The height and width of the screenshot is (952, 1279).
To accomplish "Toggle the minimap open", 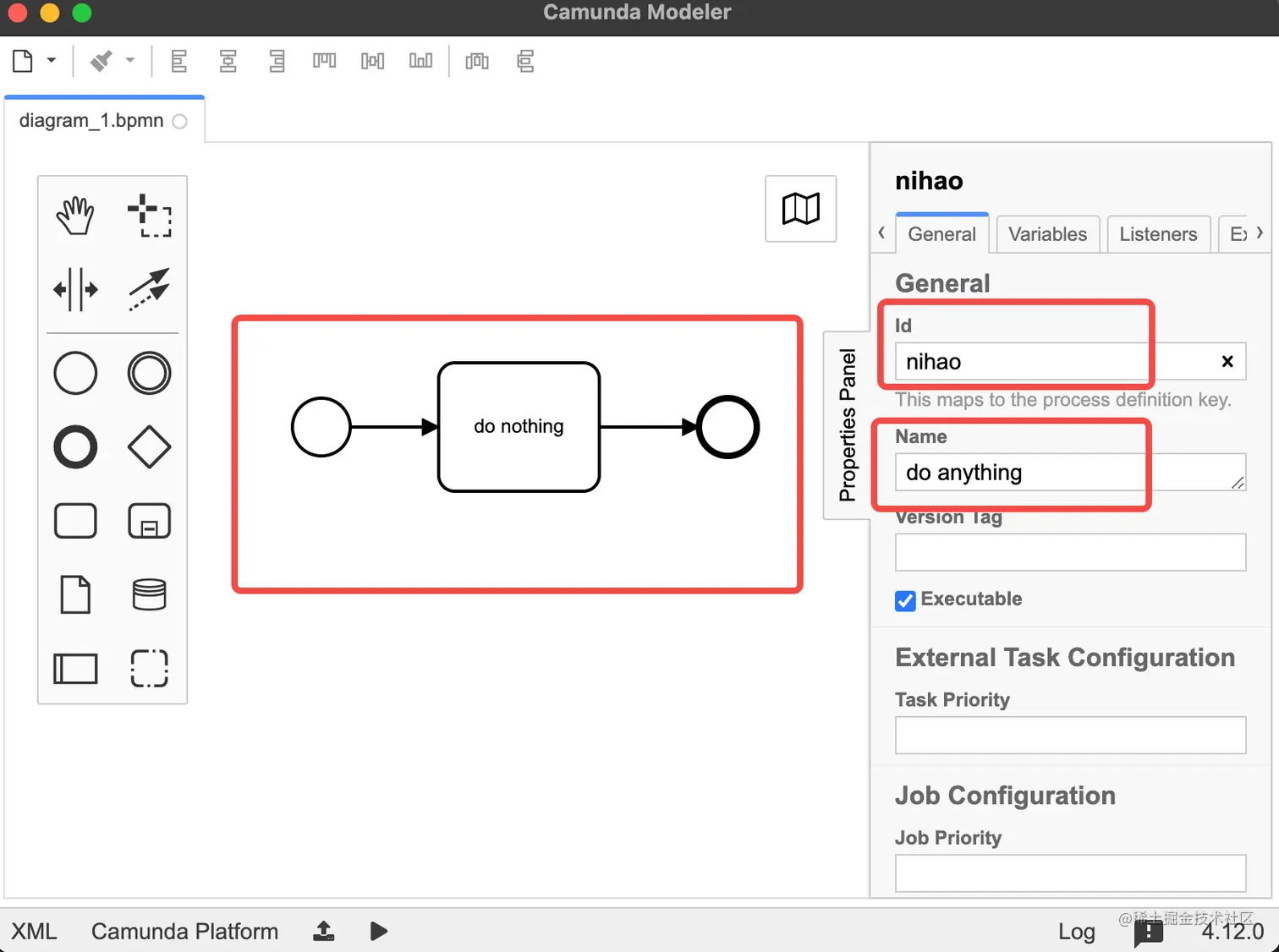I will (x=800, y=209).
